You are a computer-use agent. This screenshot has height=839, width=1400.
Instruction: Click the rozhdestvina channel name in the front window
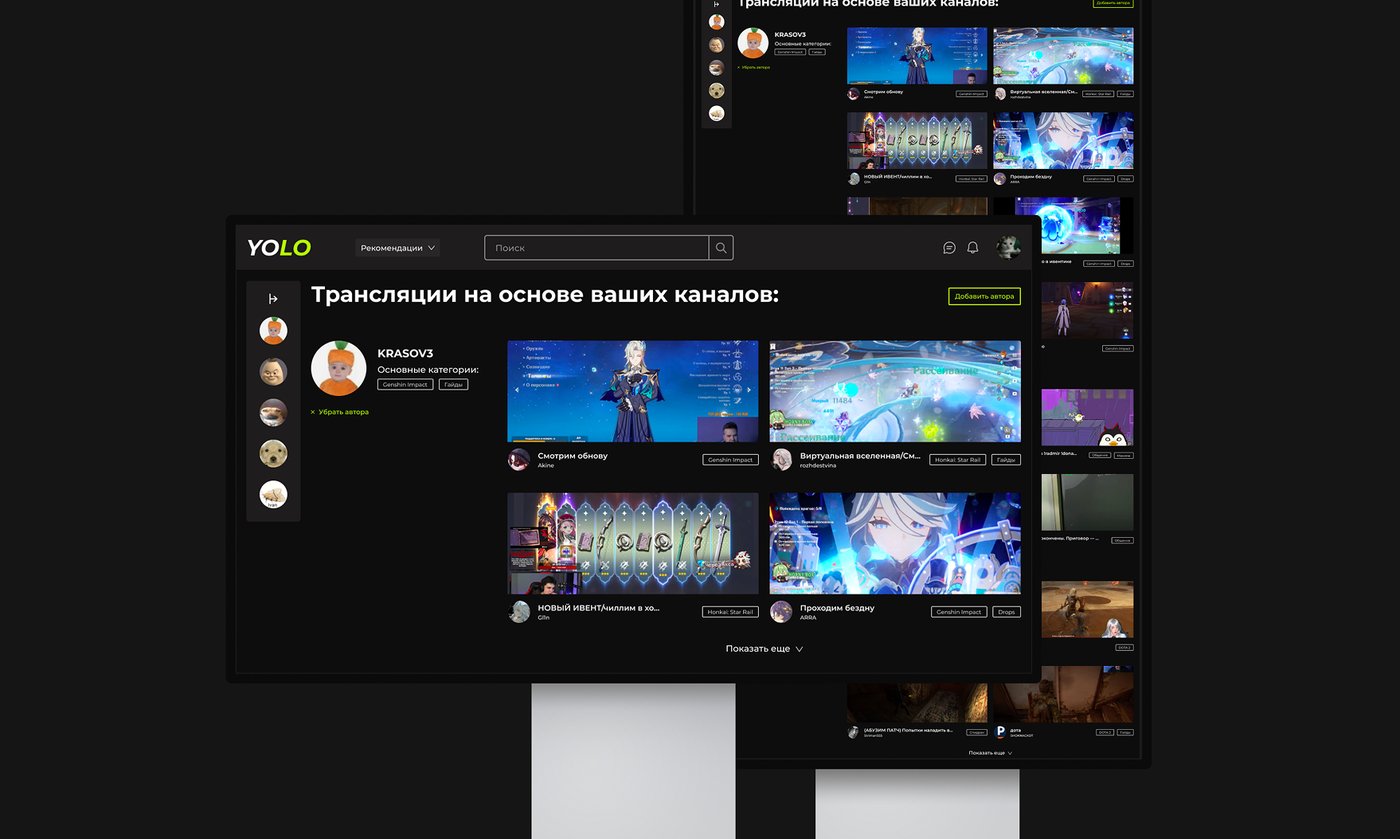[x=818, y=466]
